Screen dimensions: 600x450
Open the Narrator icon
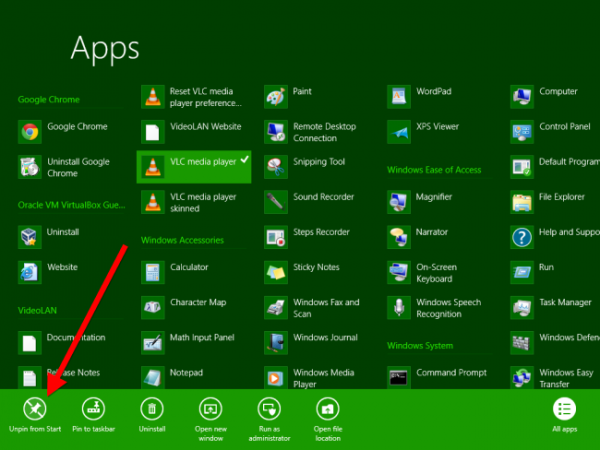click(399, 237)
